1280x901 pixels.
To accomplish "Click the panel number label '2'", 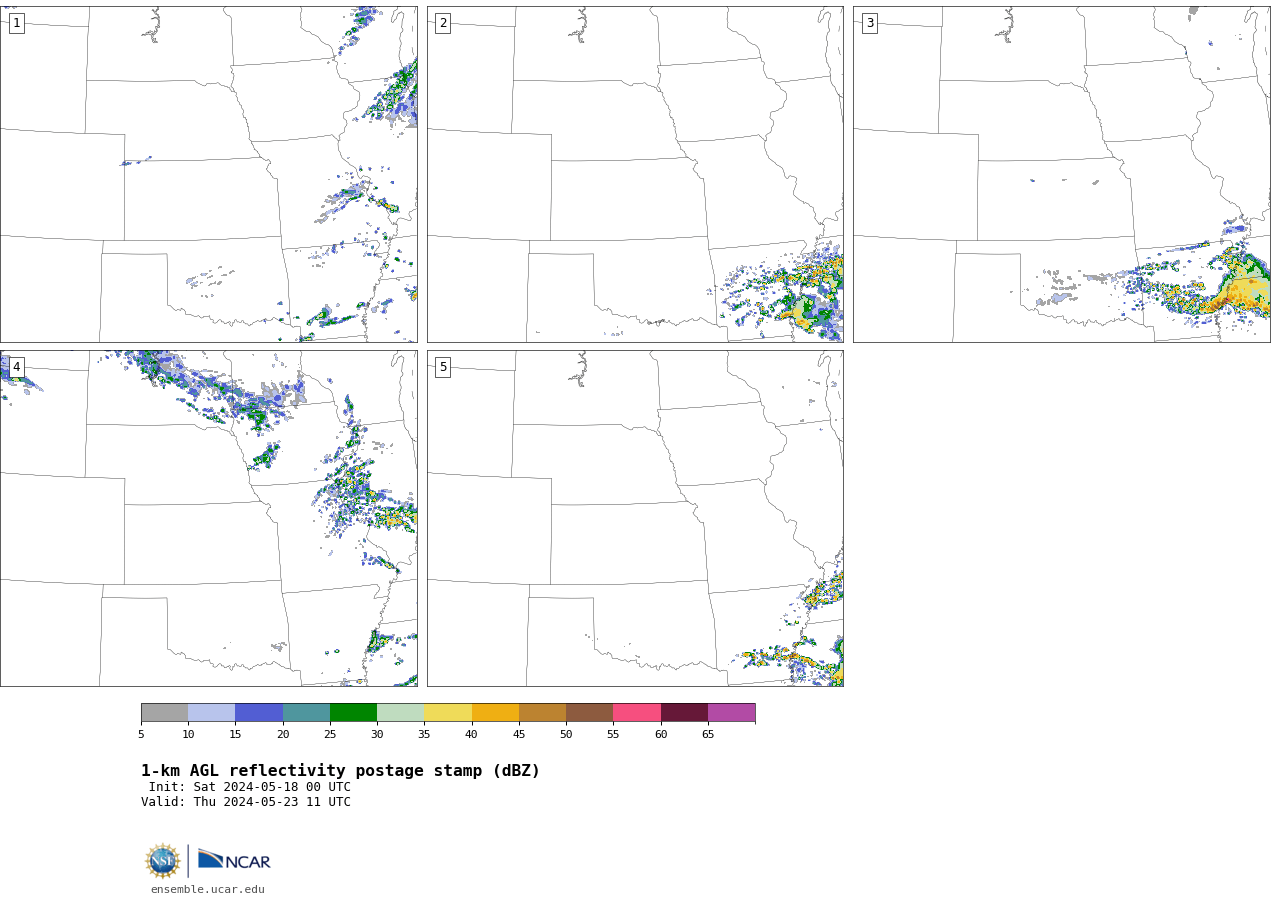I will [x=443, y=23].
